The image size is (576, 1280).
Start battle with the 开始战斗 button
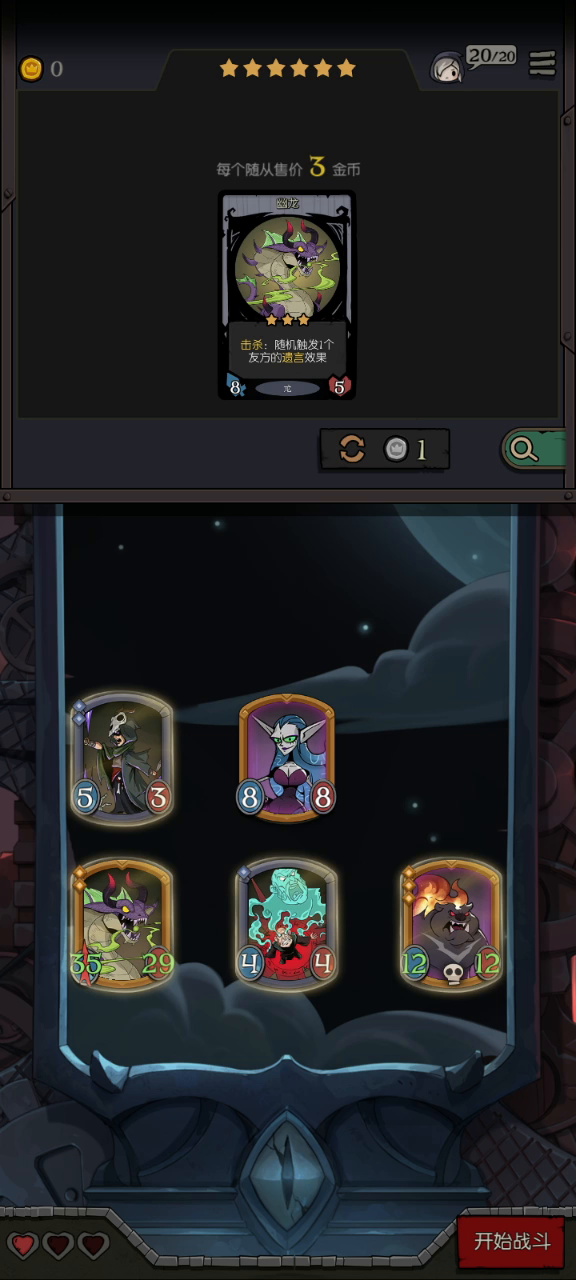pos(512,1242)
